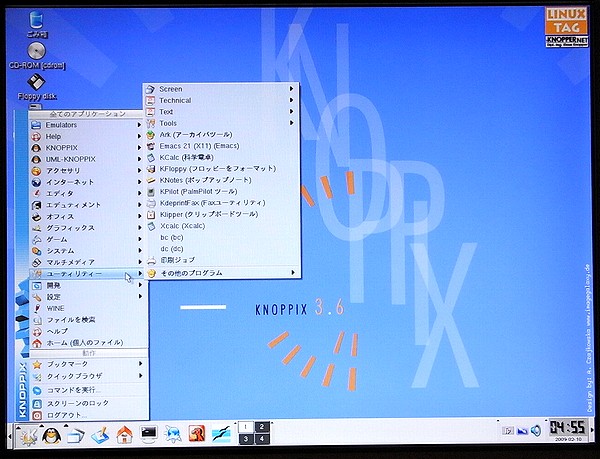The image size is (600, 459).
Task: Open the マルチメディア submenu
Action: click(87, 262)
